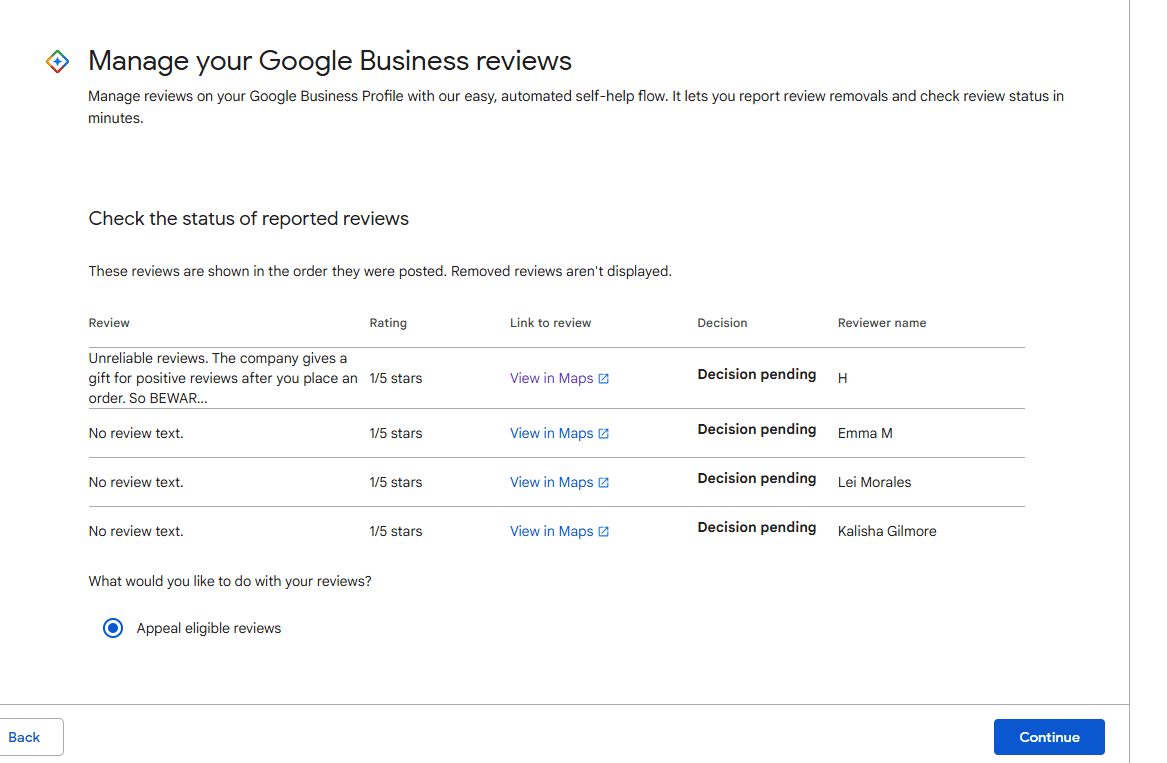Click the 1/5 stars rating for Lei Morales
1167x763 pixels.
pyautogui.click(x=395, y=482)
